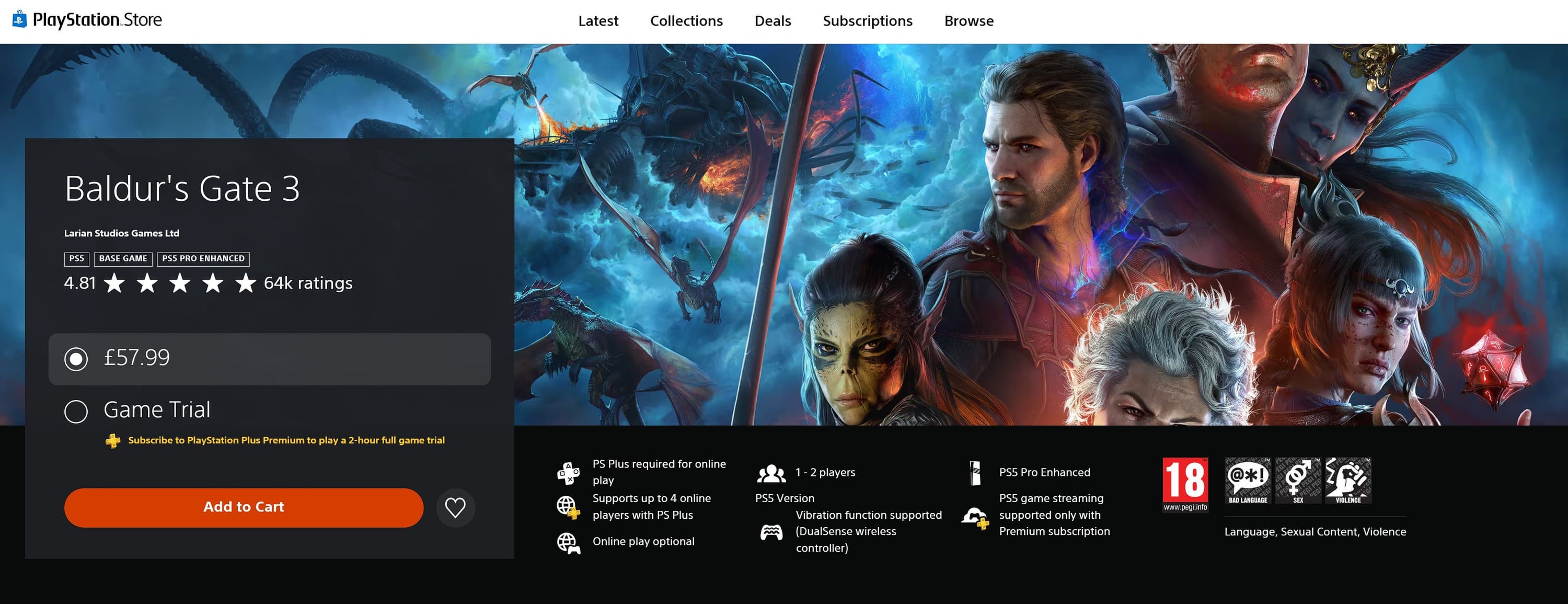Click the wishlist heart icon
1568x604 pixels.
pos(455,507)
